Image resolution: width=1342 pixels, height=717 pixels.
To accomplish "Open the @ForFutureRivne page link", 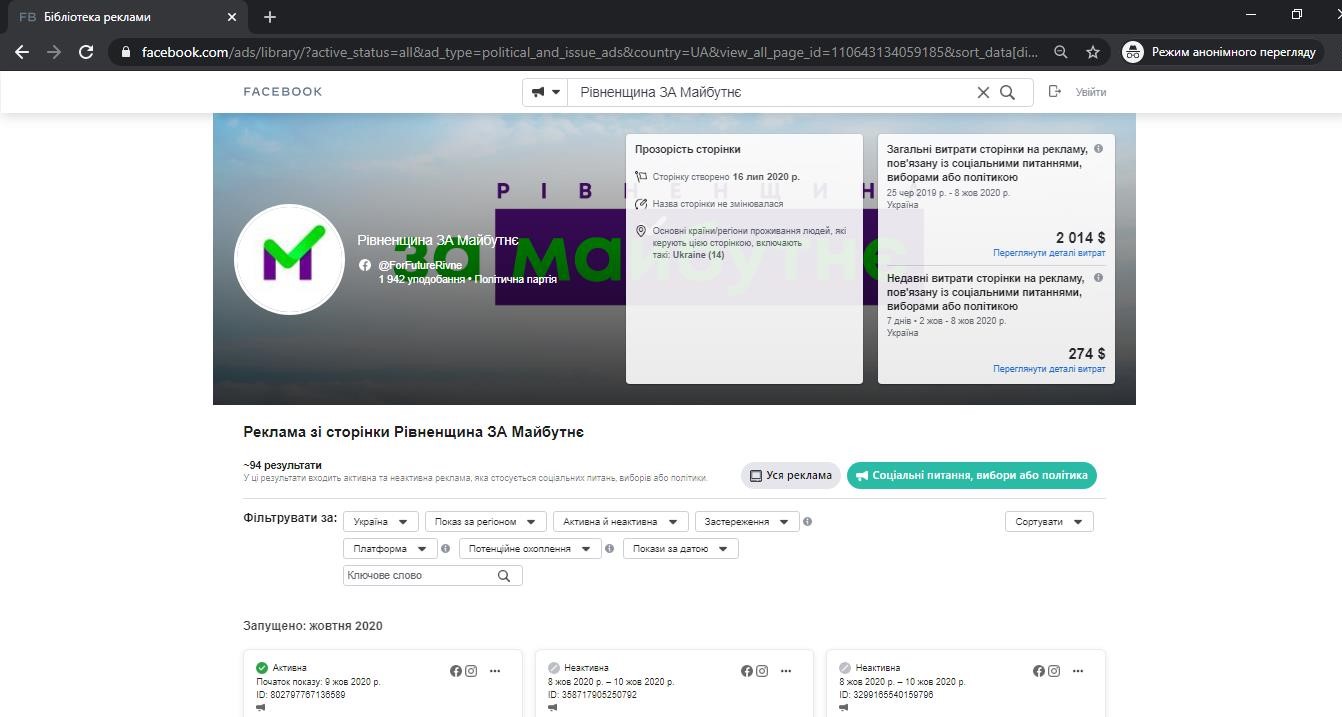I will coord(420,265).
